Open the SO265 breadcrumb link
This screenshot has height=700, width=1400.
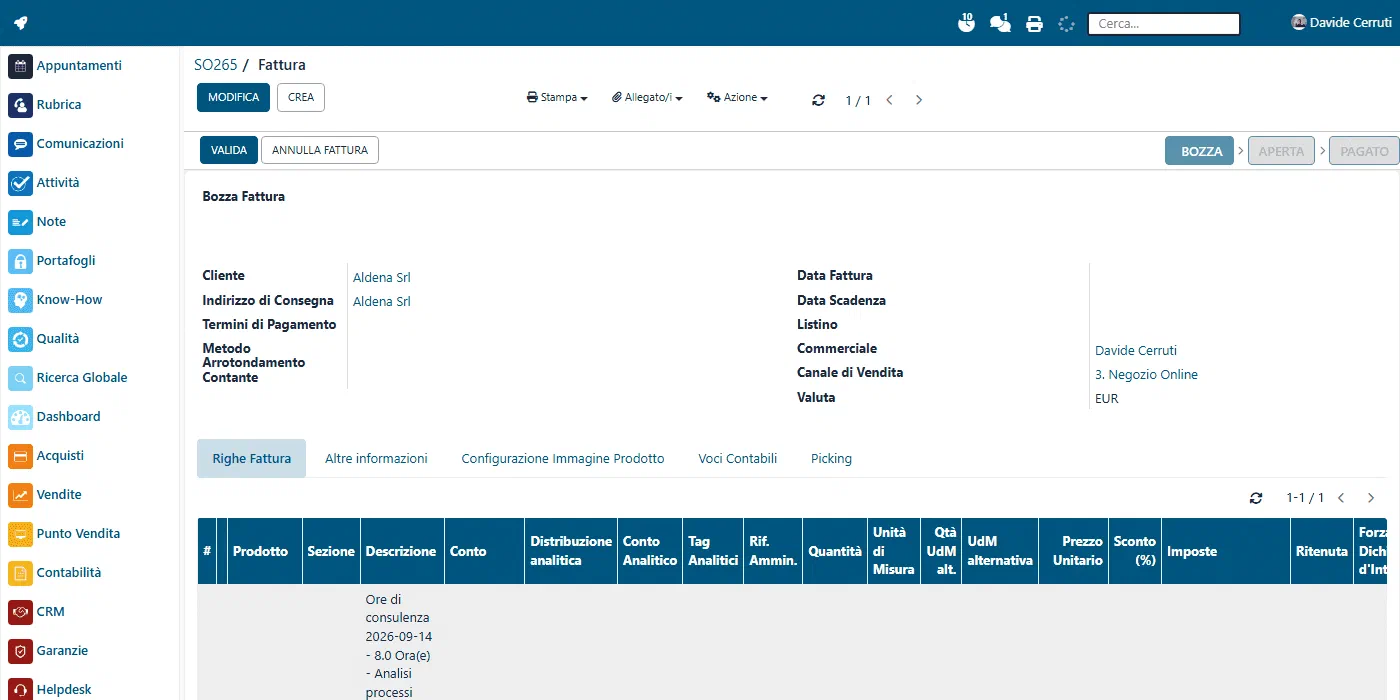pyautogui.click(x=216, y=65)
